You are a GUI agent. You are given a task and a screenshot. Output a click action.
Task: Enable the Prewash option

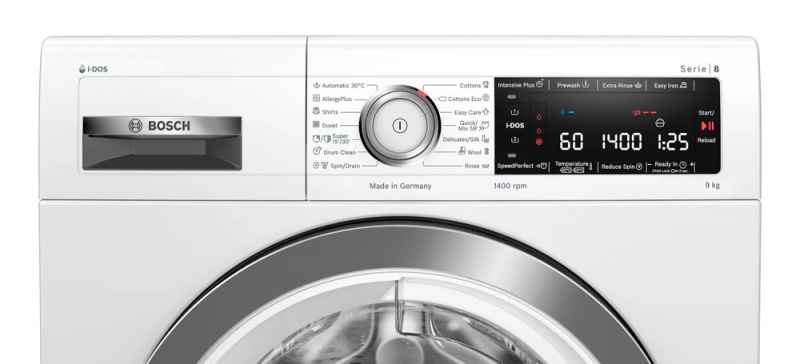pos(573,85)
